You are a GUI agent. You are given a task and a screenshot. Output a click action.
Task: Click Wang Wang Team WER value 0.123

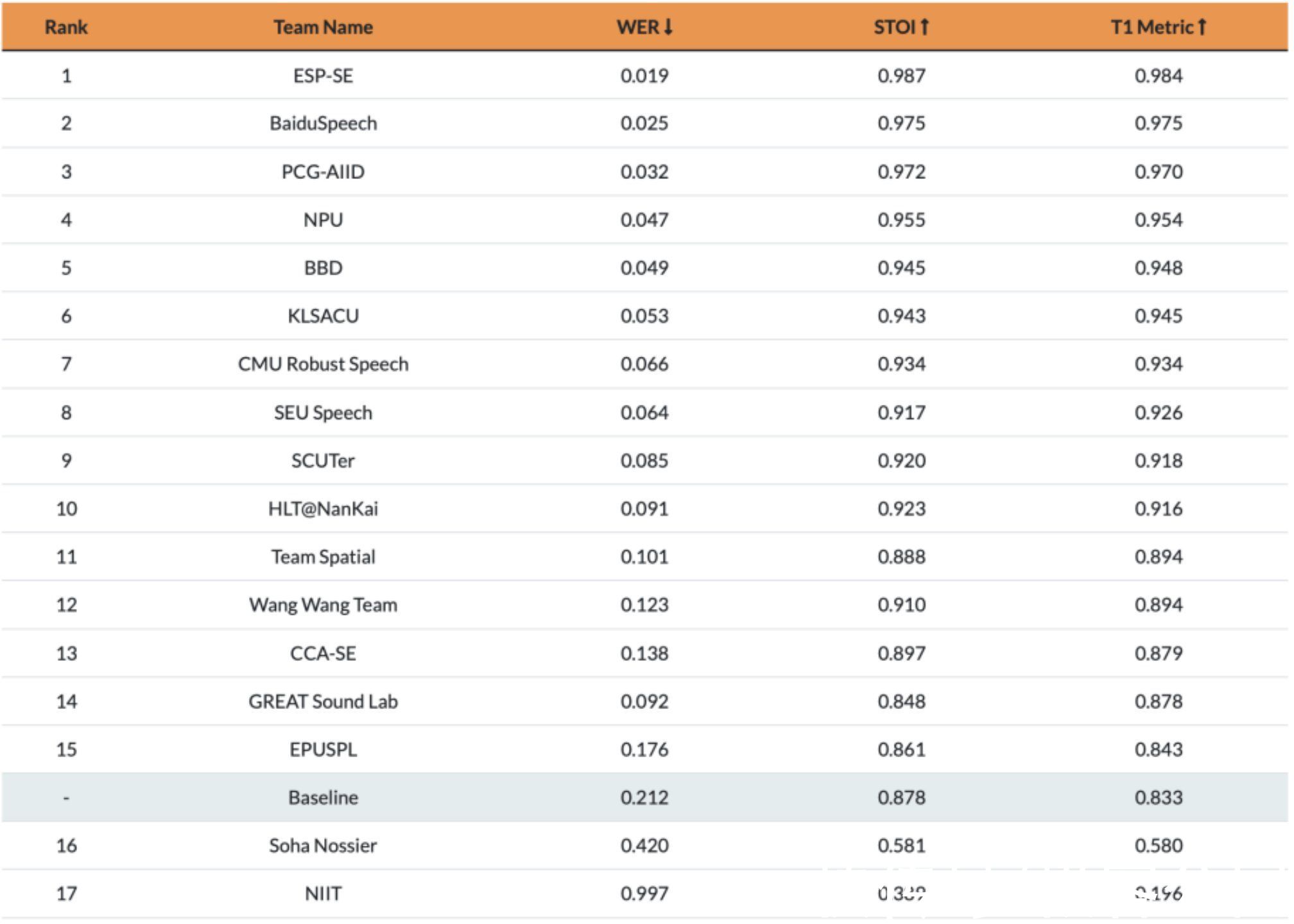coord(644,605)
